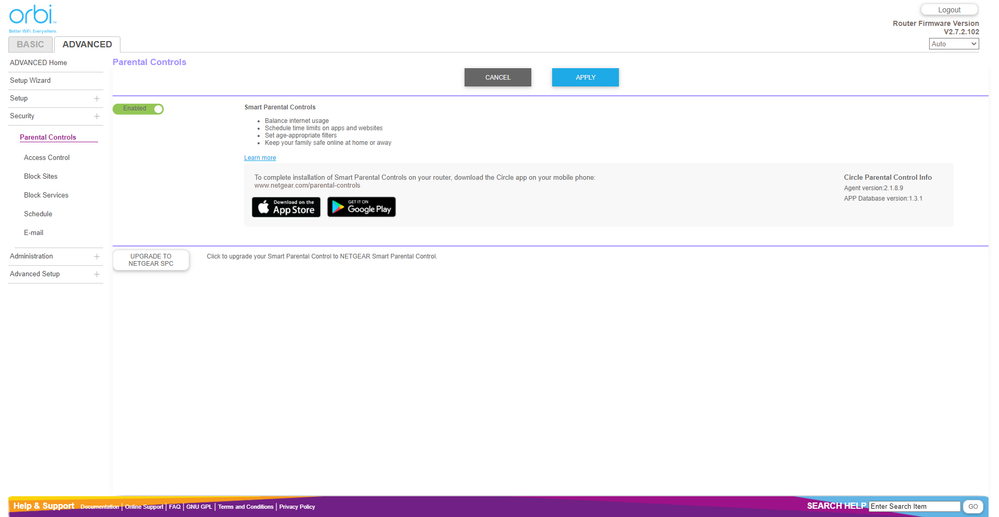Screen dimensions: 999x517
Task: Toggle the Smart Parental Controls Enabled switch
Action: tap(138, 109)
